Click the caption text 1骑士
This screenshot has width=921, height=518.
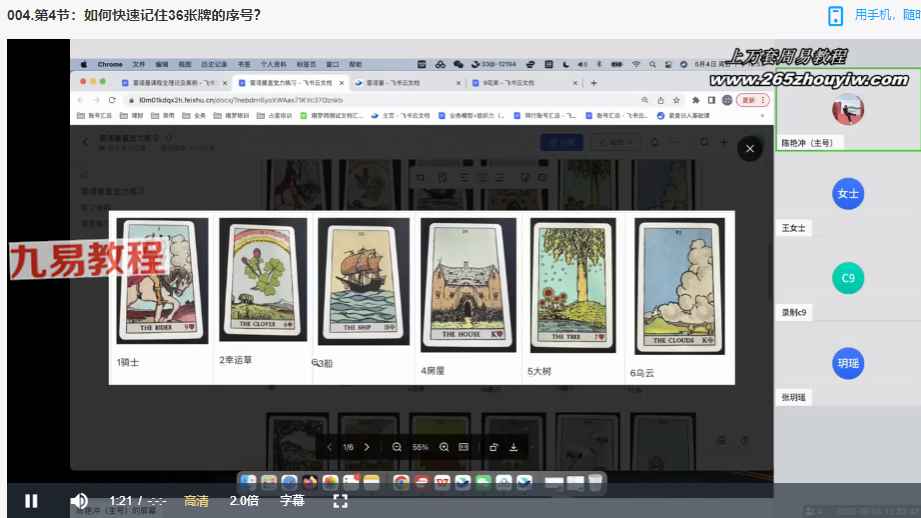point(127,362)
